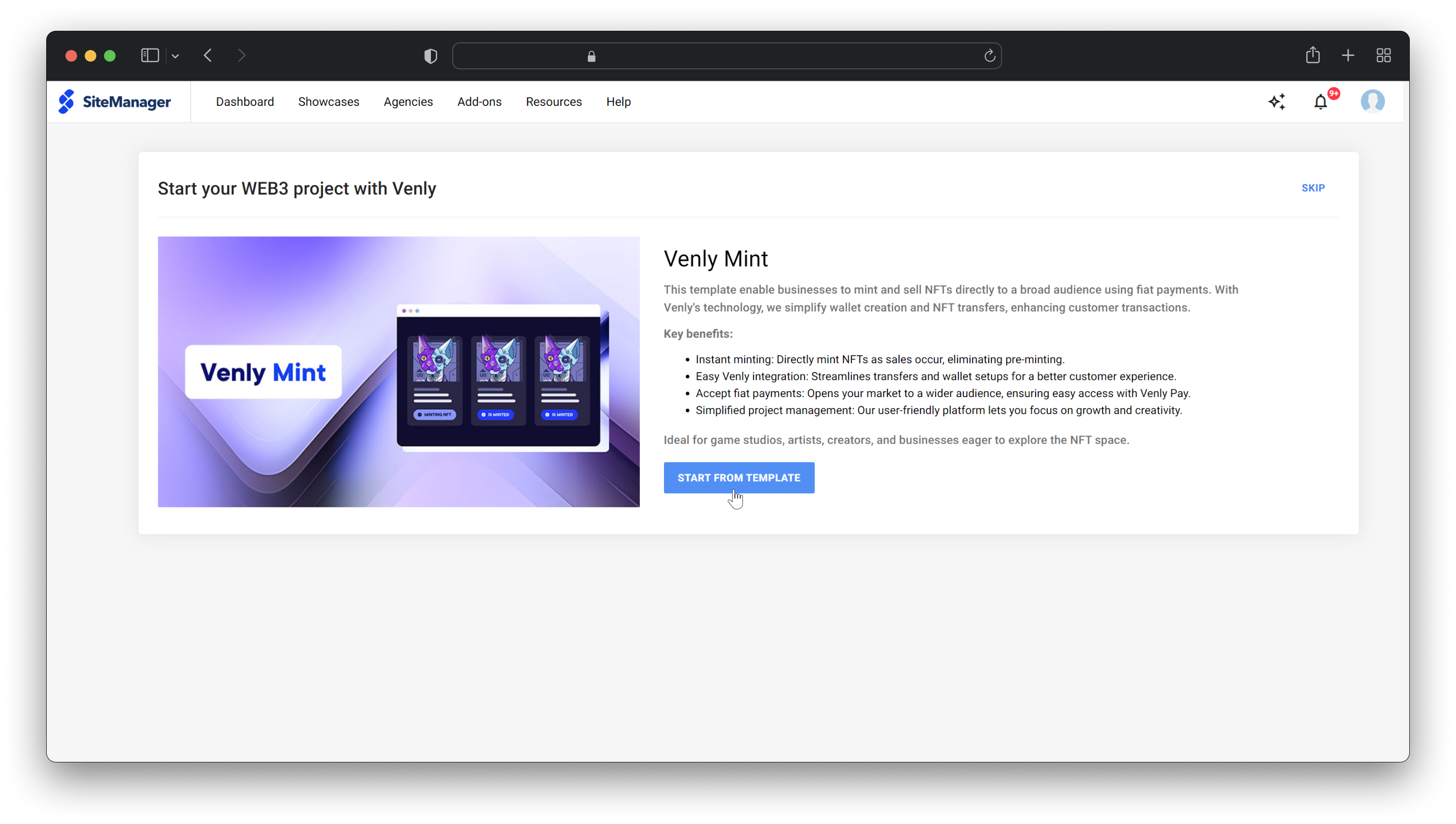Minimize the window with the yellow button
The height and width of the screenshot is (824, 1456).
coord(91,55)
